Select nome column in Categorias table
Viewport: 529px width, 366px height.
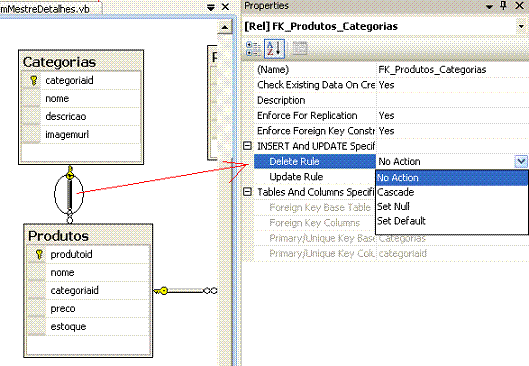[x=57, y=98]
